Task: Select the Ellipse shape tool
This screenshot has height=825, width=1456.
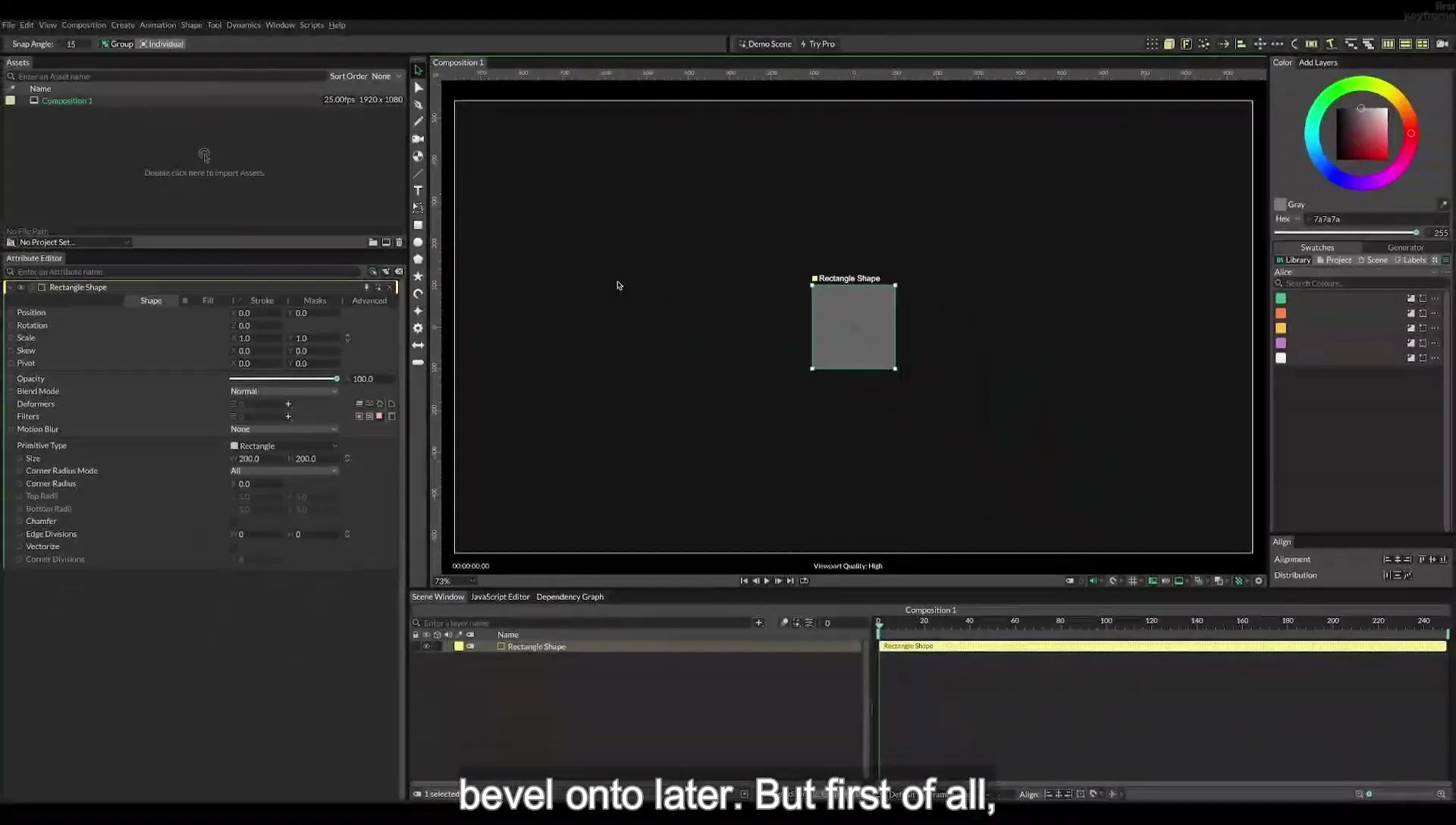Action: pos(418,243)
